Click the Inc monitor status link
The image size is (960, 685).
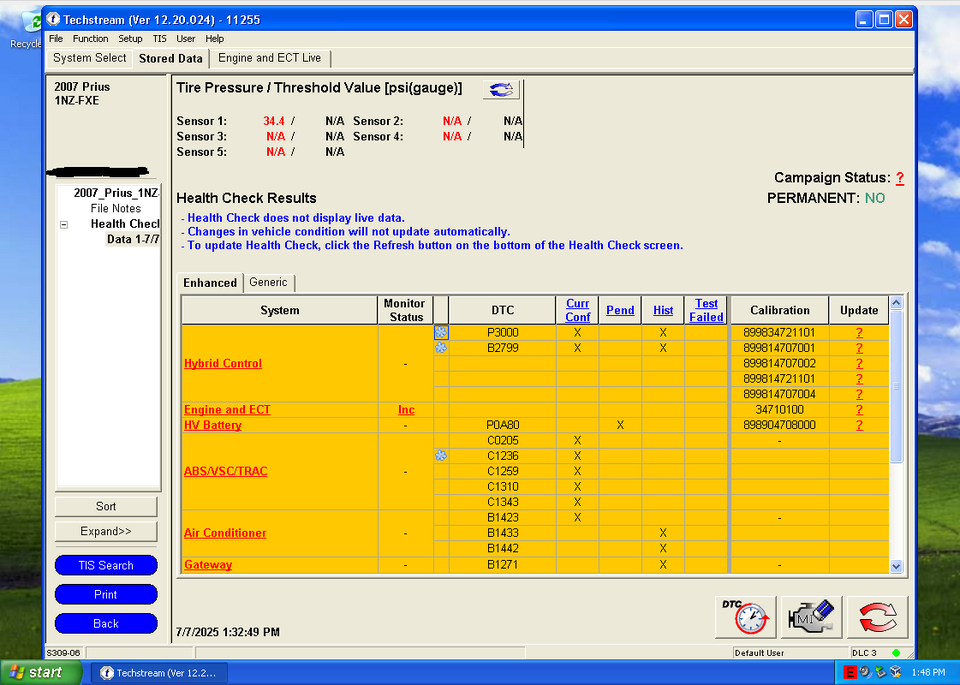click(x=406, y=410)
